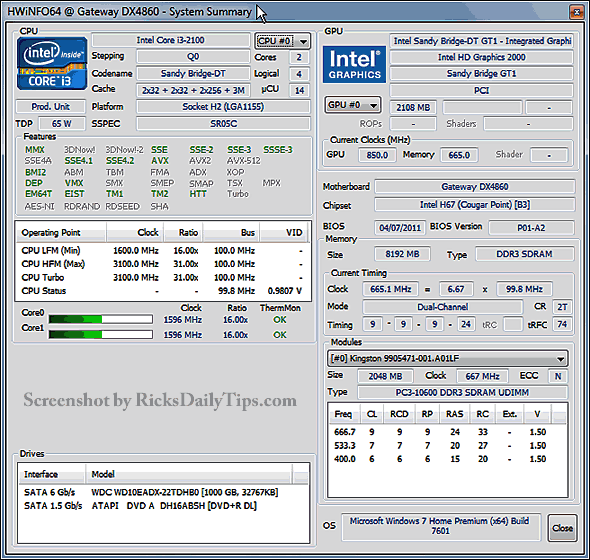This screenshot has height=560, width=590.
Task: Click the Windows 7 Home Premium OS field
Action: coord(441,526)
